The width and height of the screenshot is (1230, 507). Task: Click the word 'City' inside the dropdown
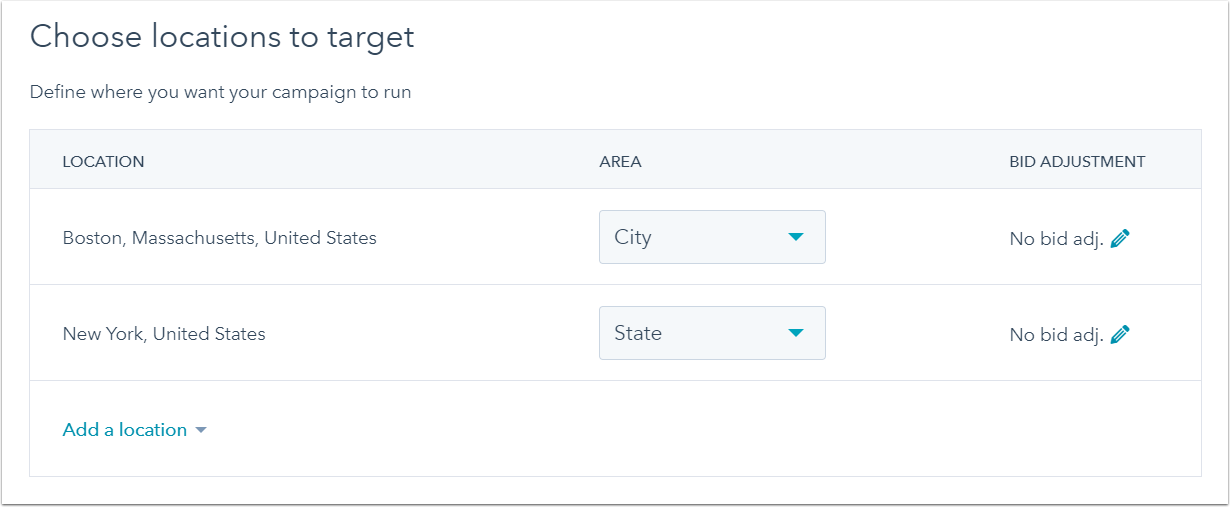[633, 237]
